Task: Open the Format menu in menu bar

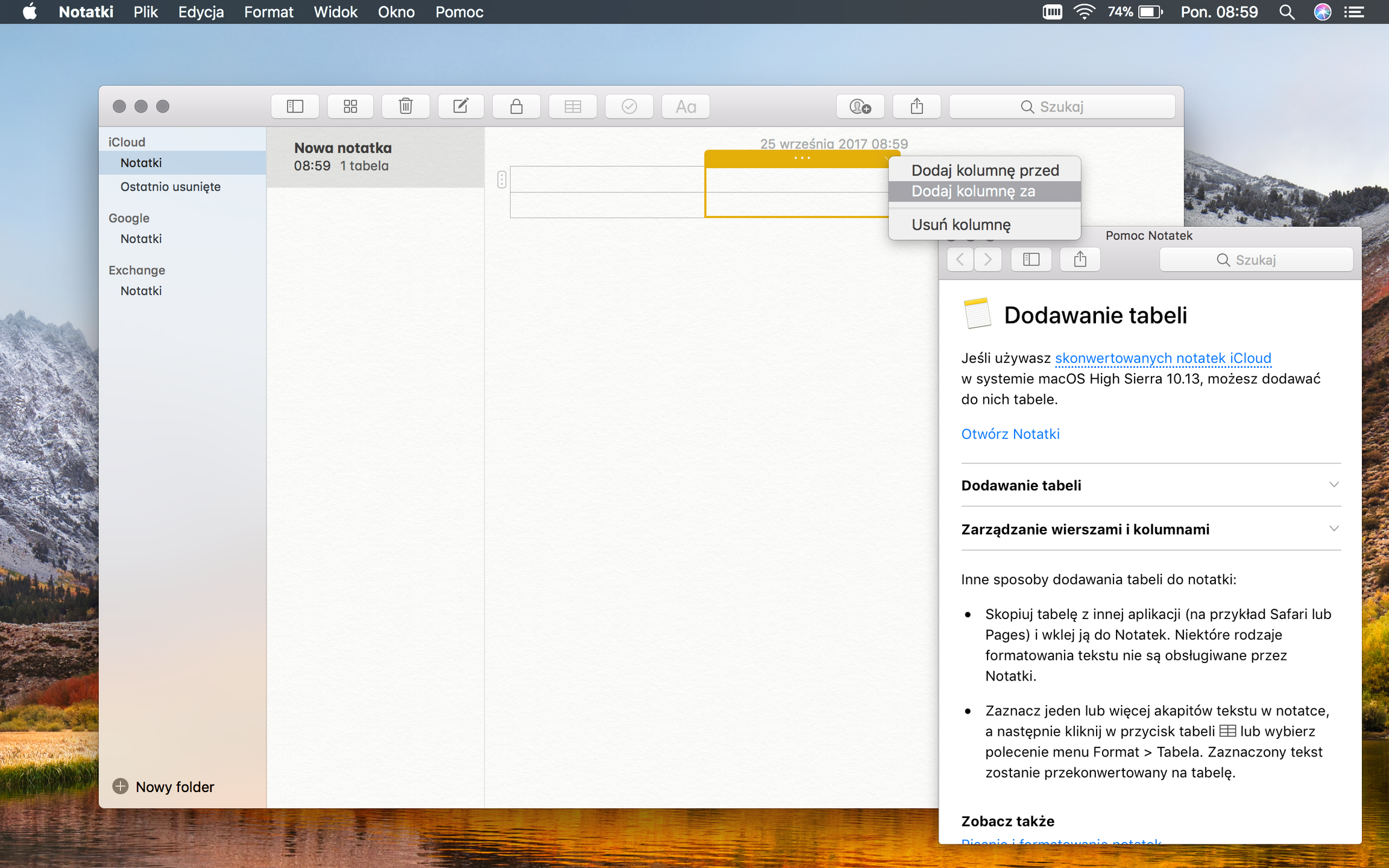Action: click(268, 12)
